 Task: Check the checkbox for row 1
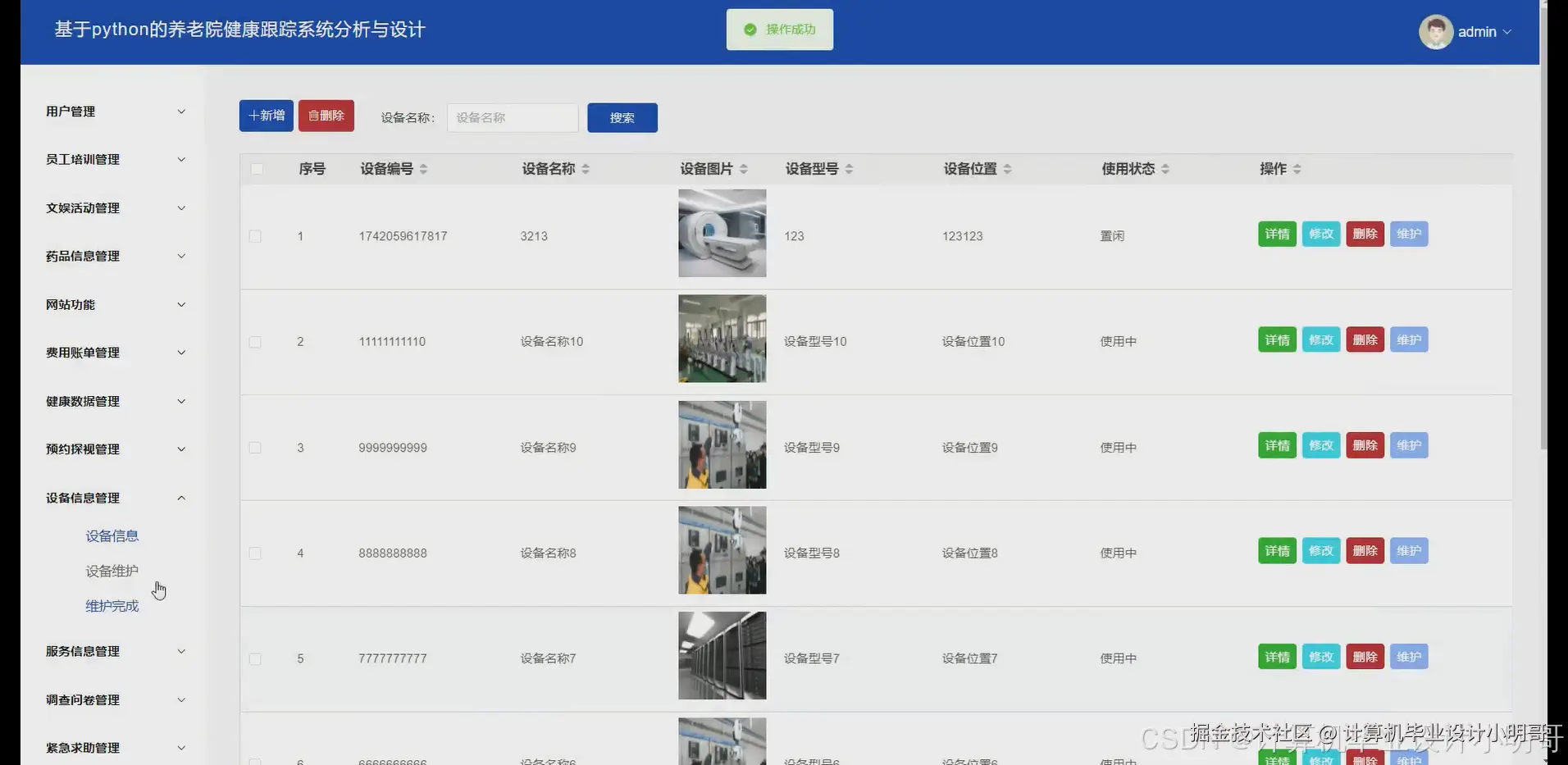point(255,236)
